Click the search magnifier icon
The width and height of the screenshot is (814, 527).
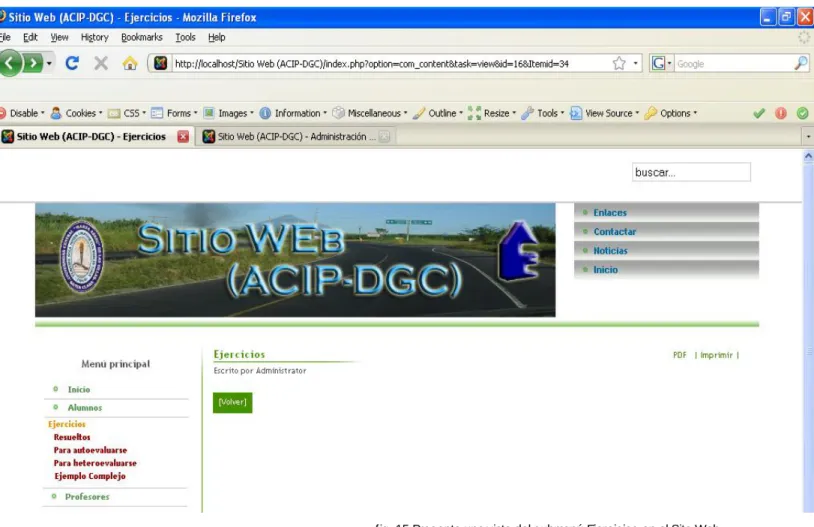801,63
